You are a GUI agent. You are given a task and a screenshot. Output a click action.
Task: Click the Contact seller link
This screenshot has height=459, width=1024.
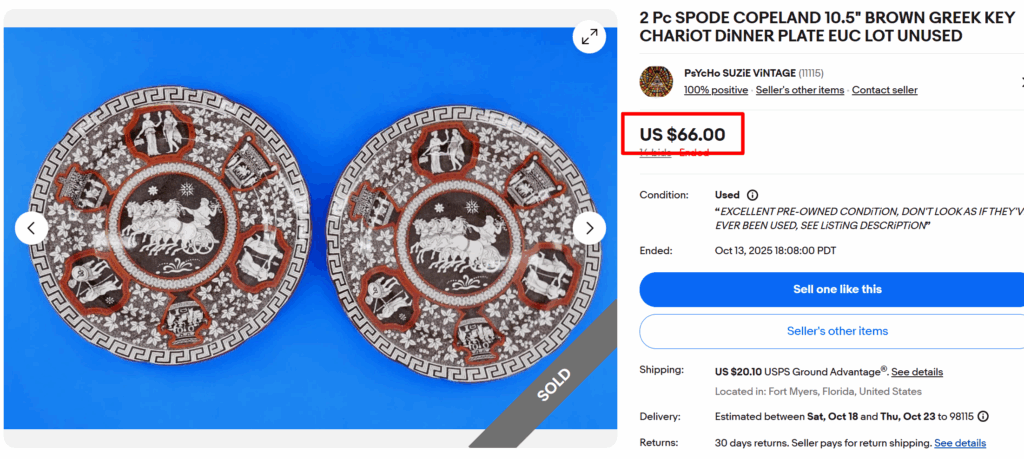(x=884, y=90)
